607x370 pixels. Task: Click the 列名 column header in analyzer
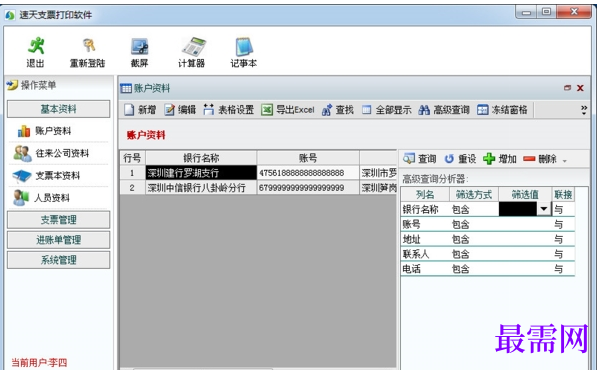pos(425,194)
